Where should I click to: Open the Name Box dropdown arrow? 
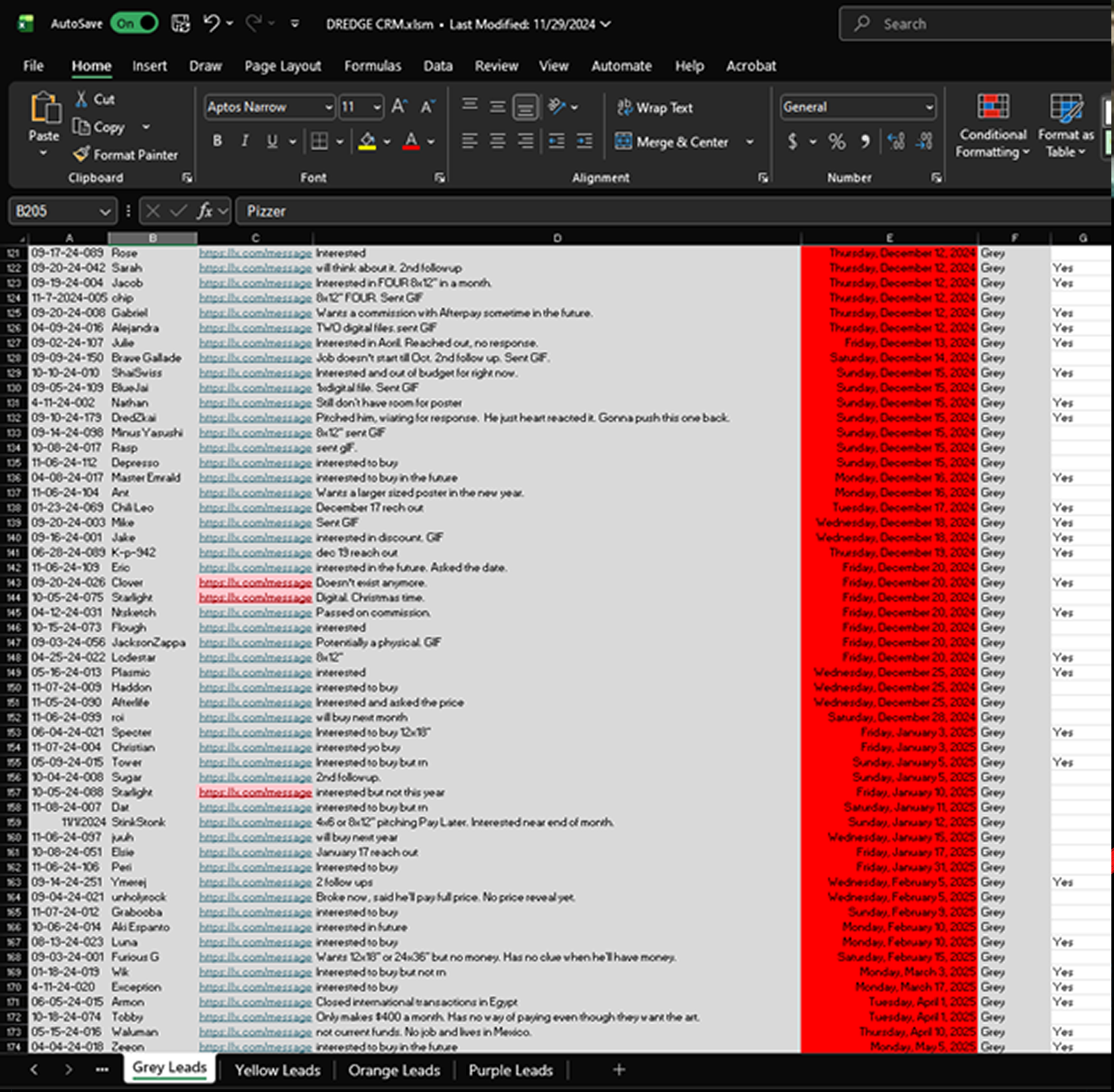[x=105, y=212]
